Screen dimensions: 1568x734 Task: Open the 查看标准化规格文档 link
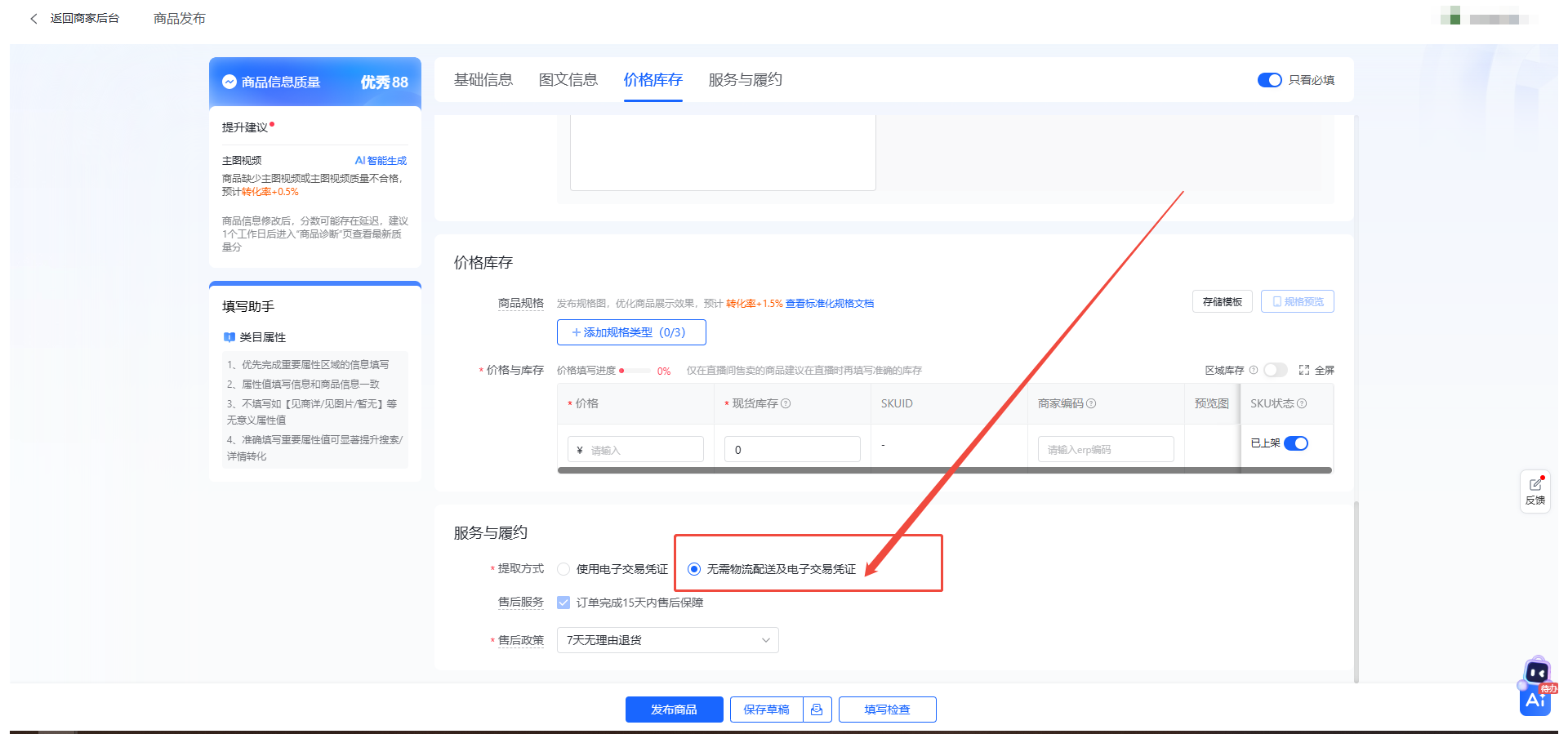829,304
